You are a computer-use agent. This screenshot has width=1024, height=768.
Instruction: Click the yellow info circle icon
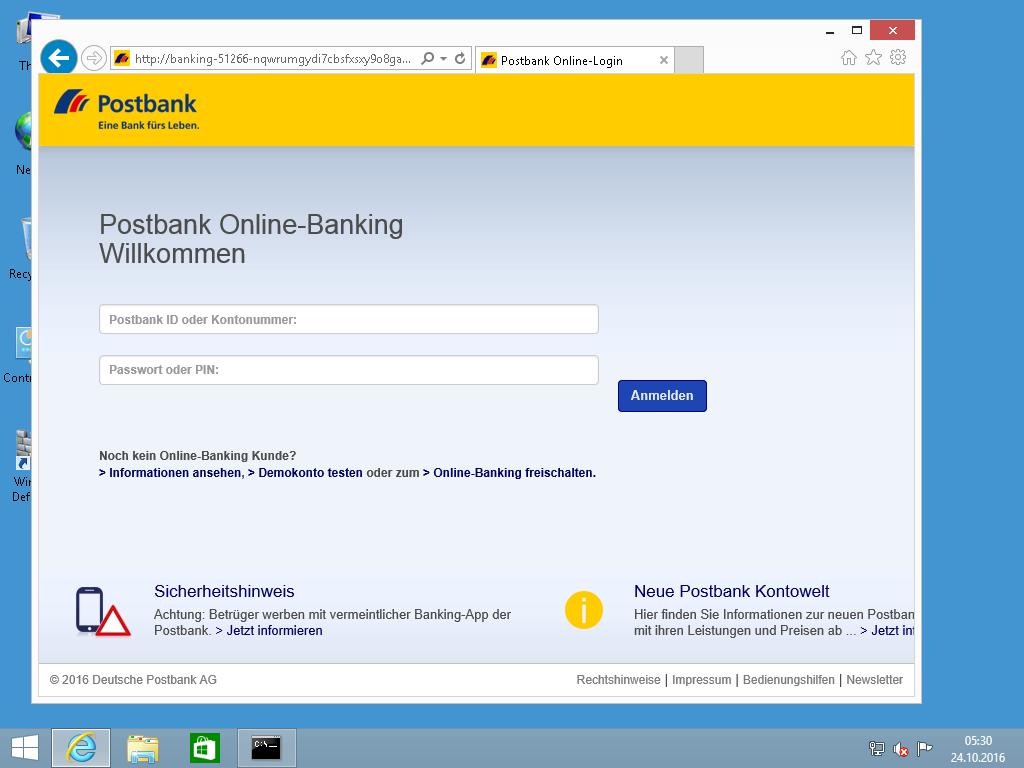[x=583, y=610]
